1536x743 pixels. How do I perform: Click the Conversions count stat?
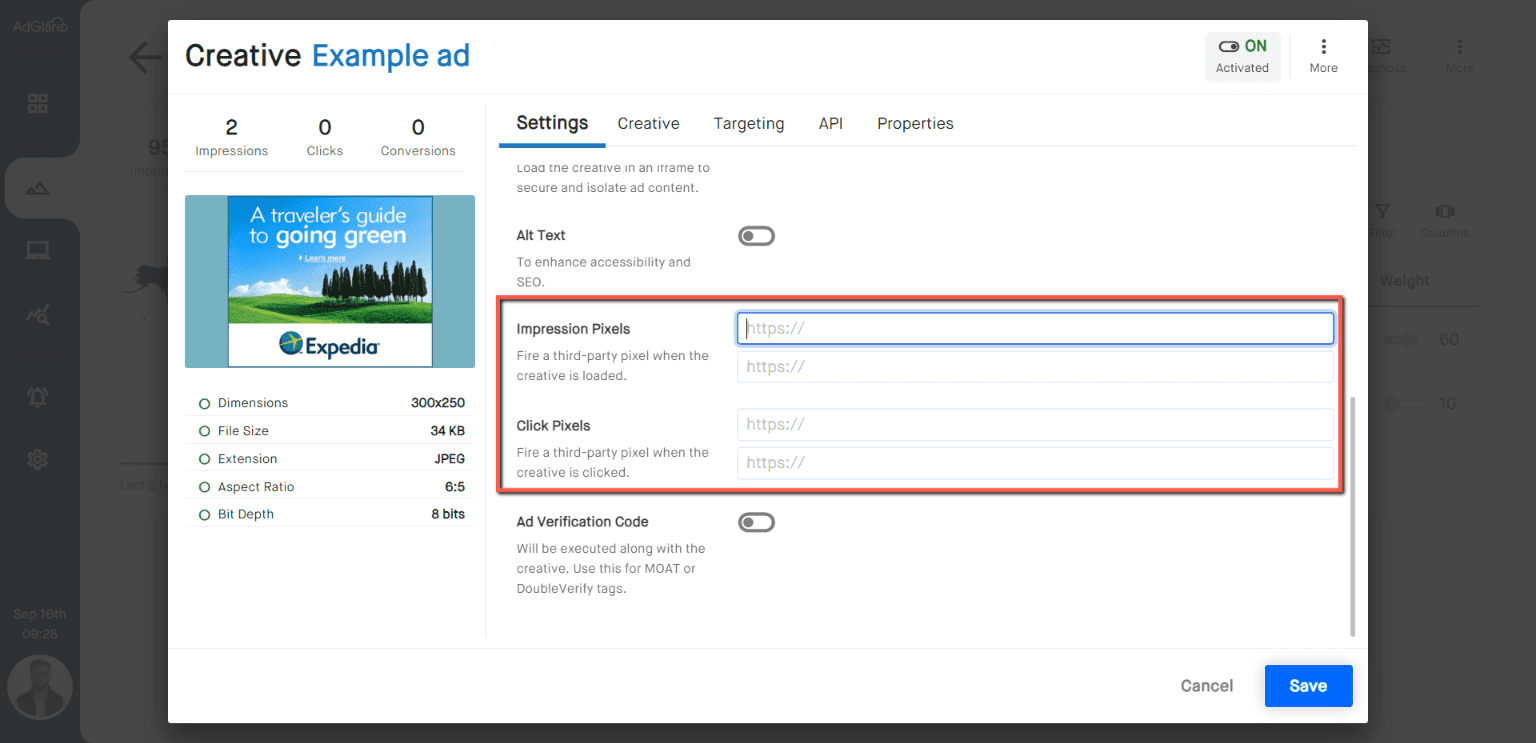pyautogui.click(x=418, y=137)
